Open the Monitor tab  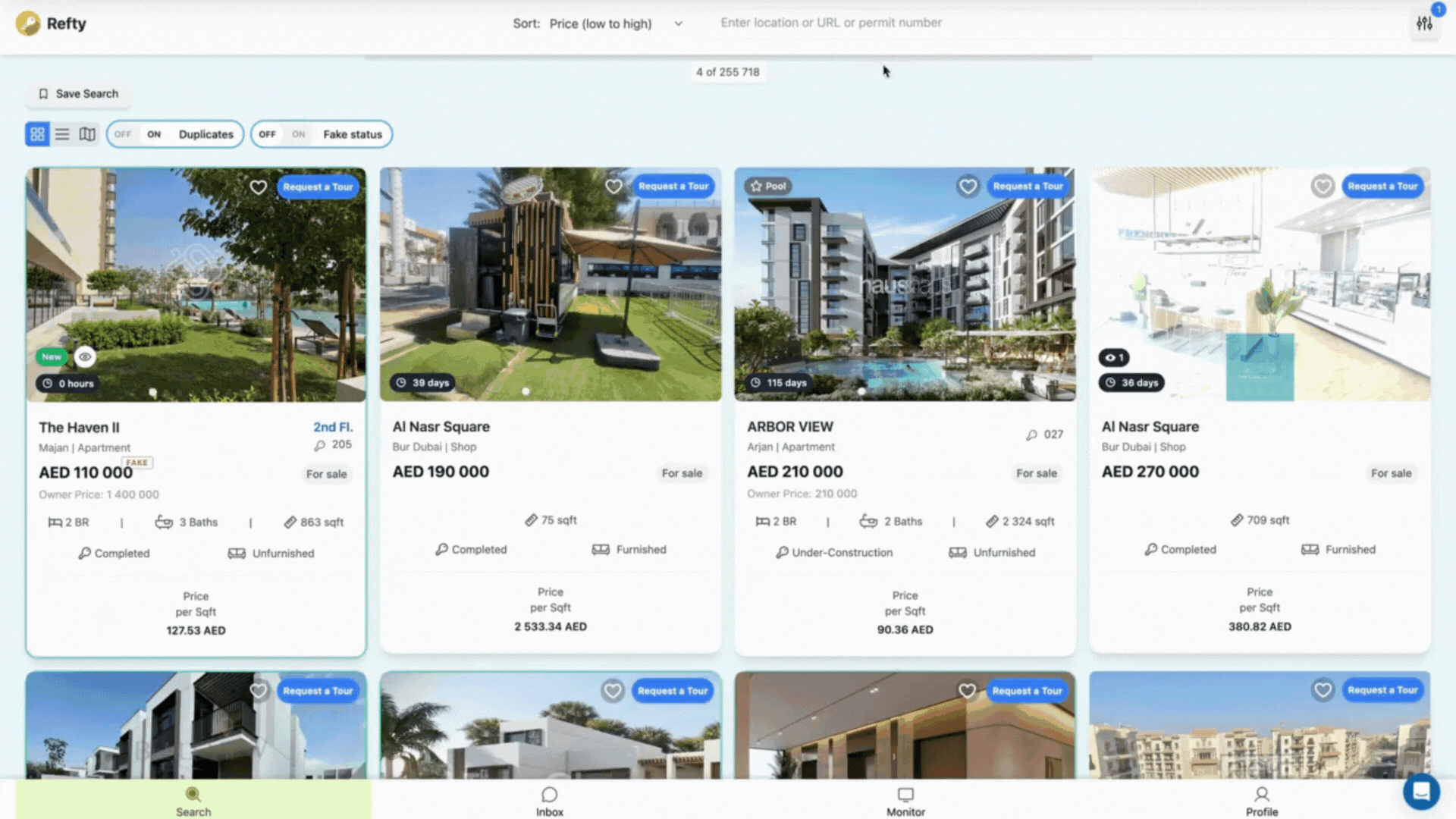coord(905,801)
